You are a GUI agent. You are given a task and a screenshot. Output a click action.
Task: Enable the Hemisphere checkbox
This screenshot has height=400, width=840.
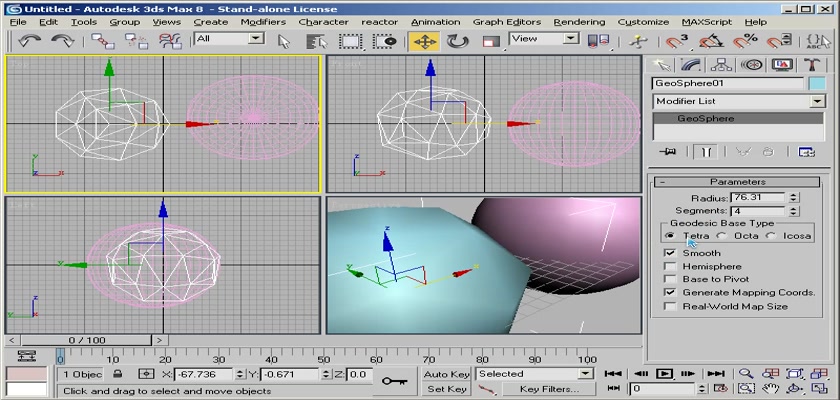[670, 266]
